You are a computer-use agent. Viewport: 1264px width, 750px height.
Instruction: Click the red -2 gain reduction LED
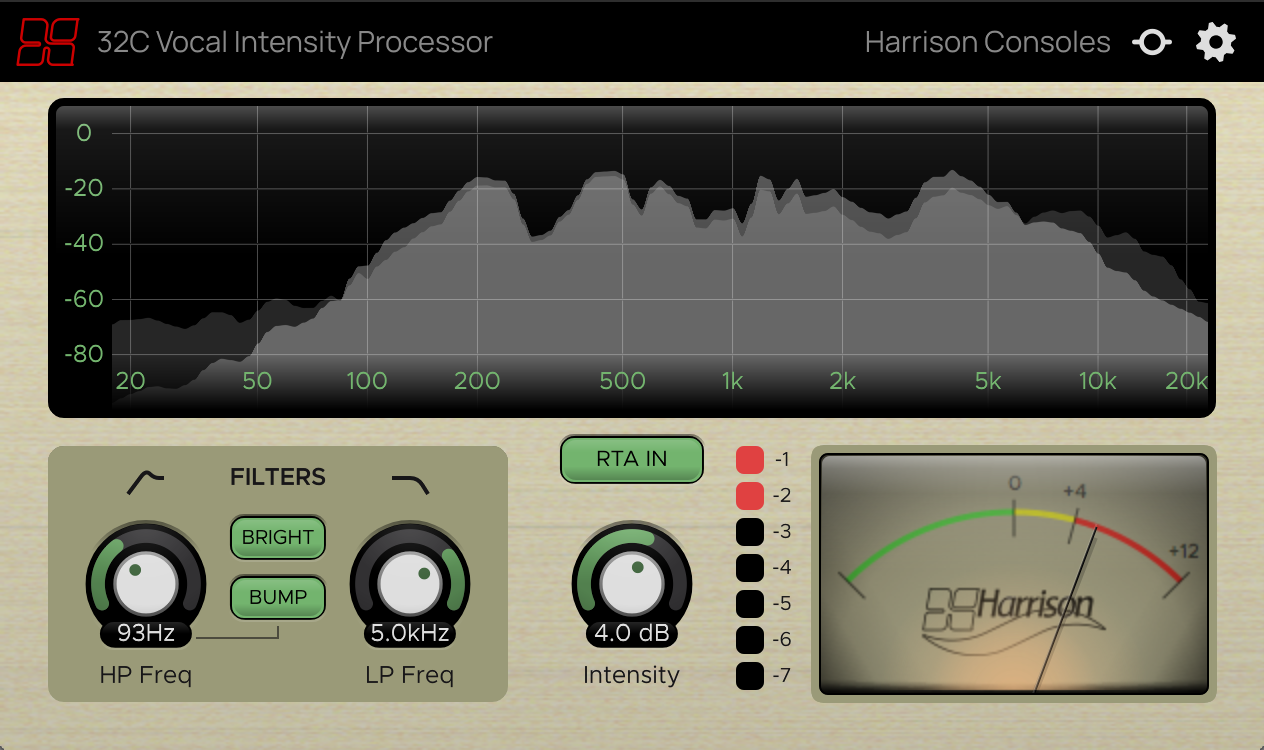[x=750, y=496]
